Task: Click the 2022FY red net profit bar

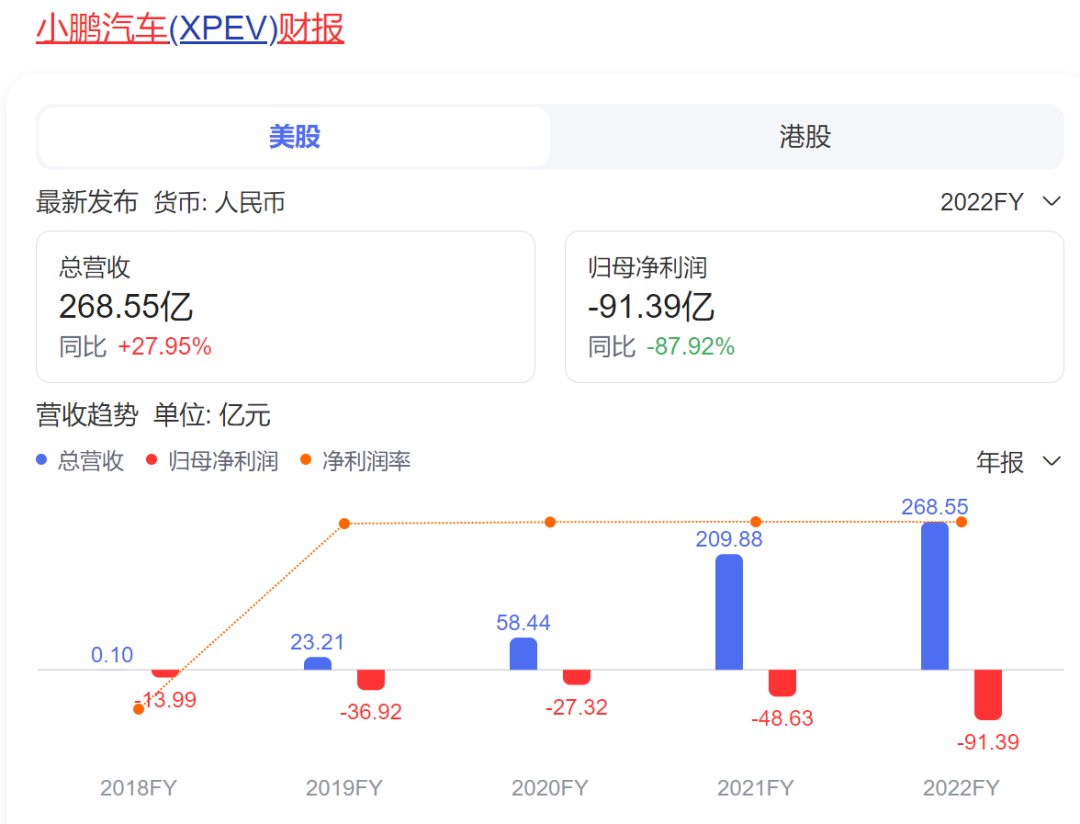Action: tap(987, 694)
